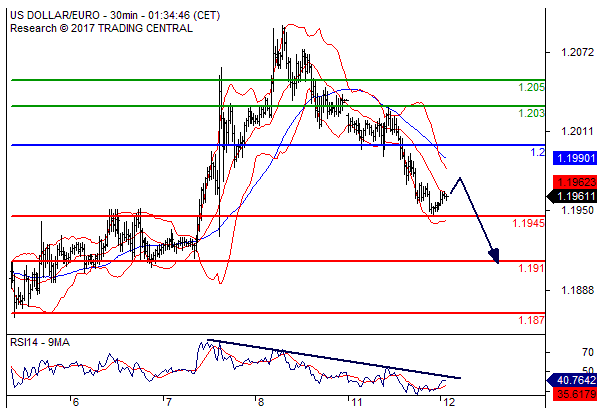Click the chart title 'US DOLLAR/EURO - 30min'
The height and width of the screenshot is (420, 612).
click(x=74, y=16)
